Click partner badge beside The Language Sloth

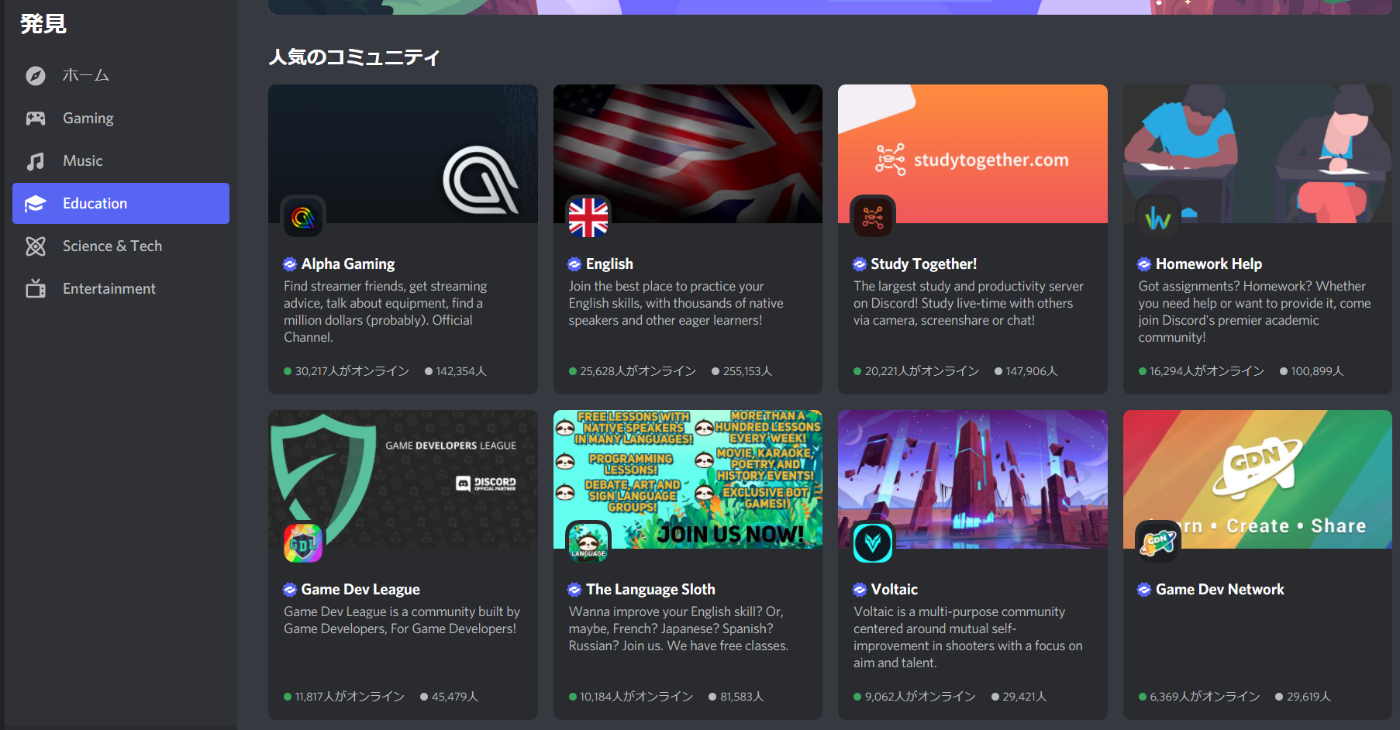(575, 590)
